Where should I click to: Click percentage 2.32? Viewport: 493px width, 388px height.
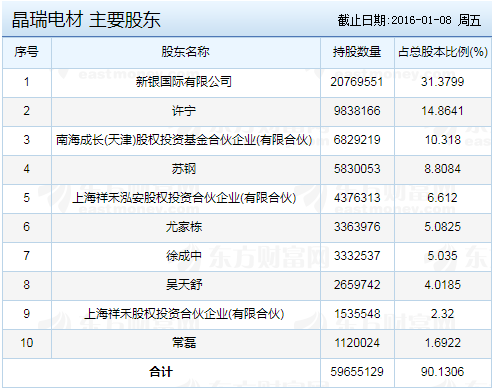pyautogui.click(x=442, y=314)
